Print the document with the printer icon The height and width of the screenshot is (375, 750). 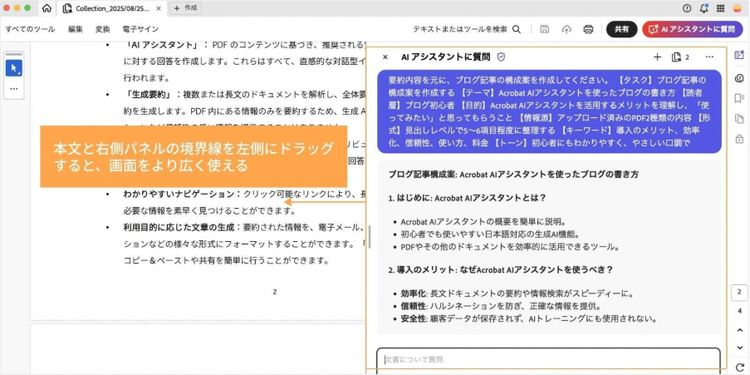[588, 29]
